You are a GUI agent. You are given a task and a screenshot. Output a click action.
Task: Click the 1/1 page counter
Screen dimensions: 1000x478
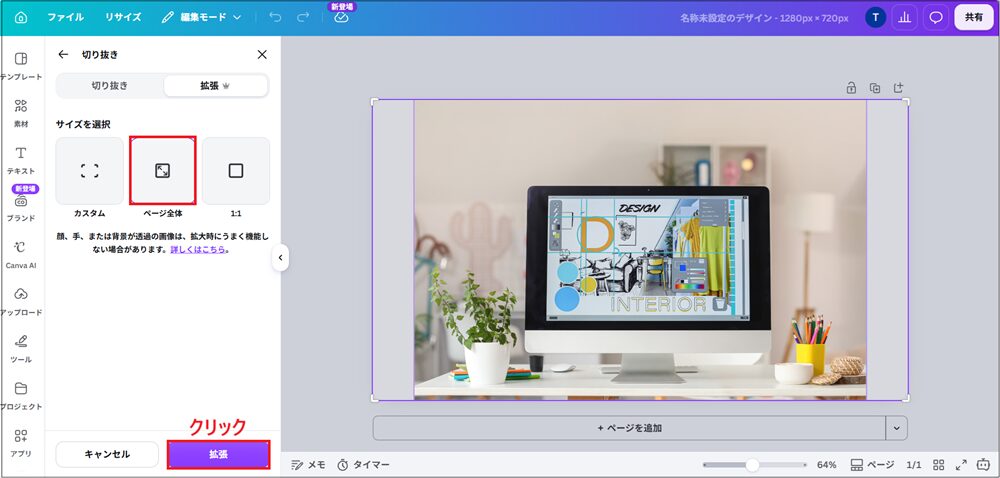tap(914, 465)
